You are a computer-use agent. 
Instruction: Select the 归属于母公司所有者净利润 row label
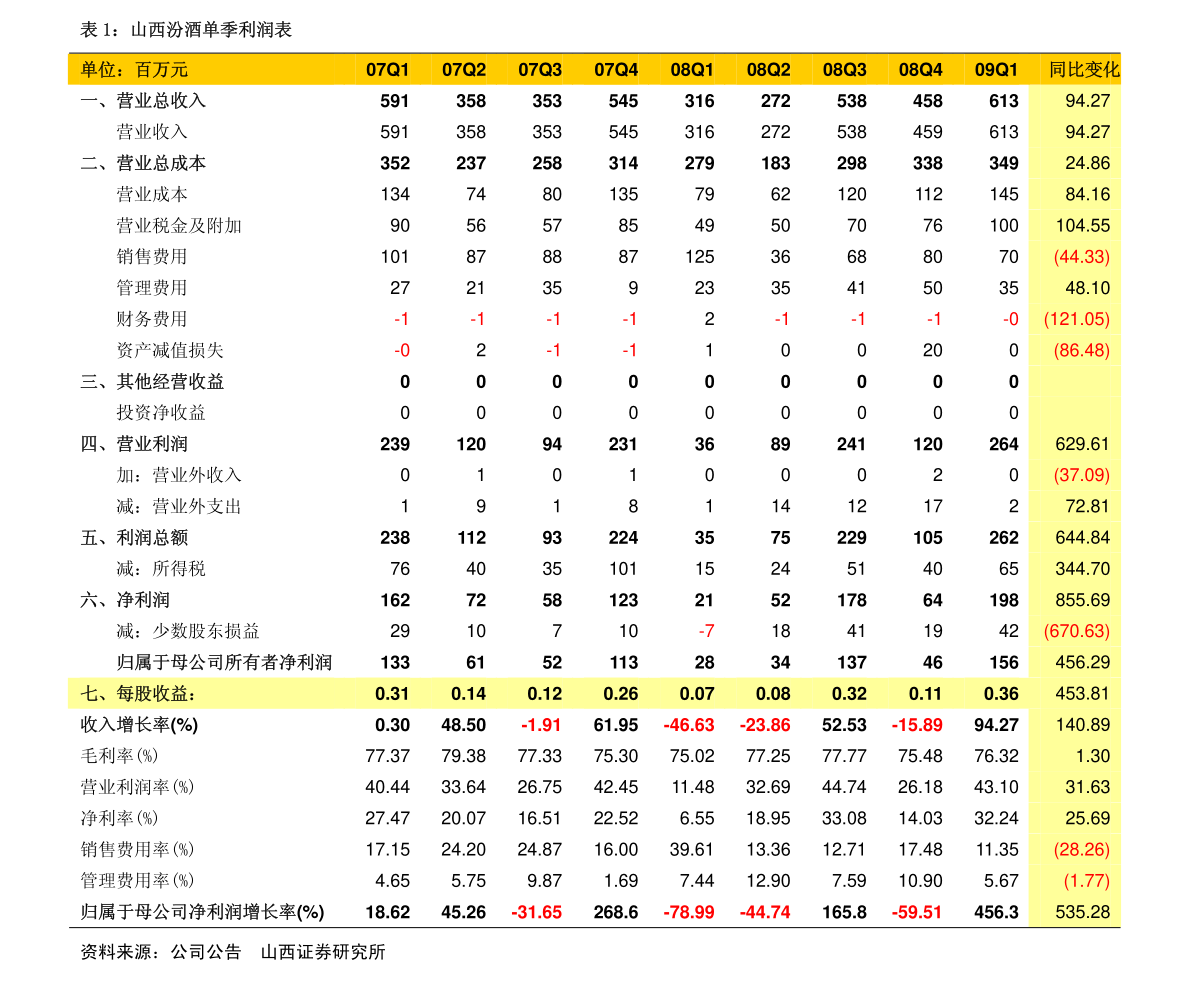click(x=224, y=662)
